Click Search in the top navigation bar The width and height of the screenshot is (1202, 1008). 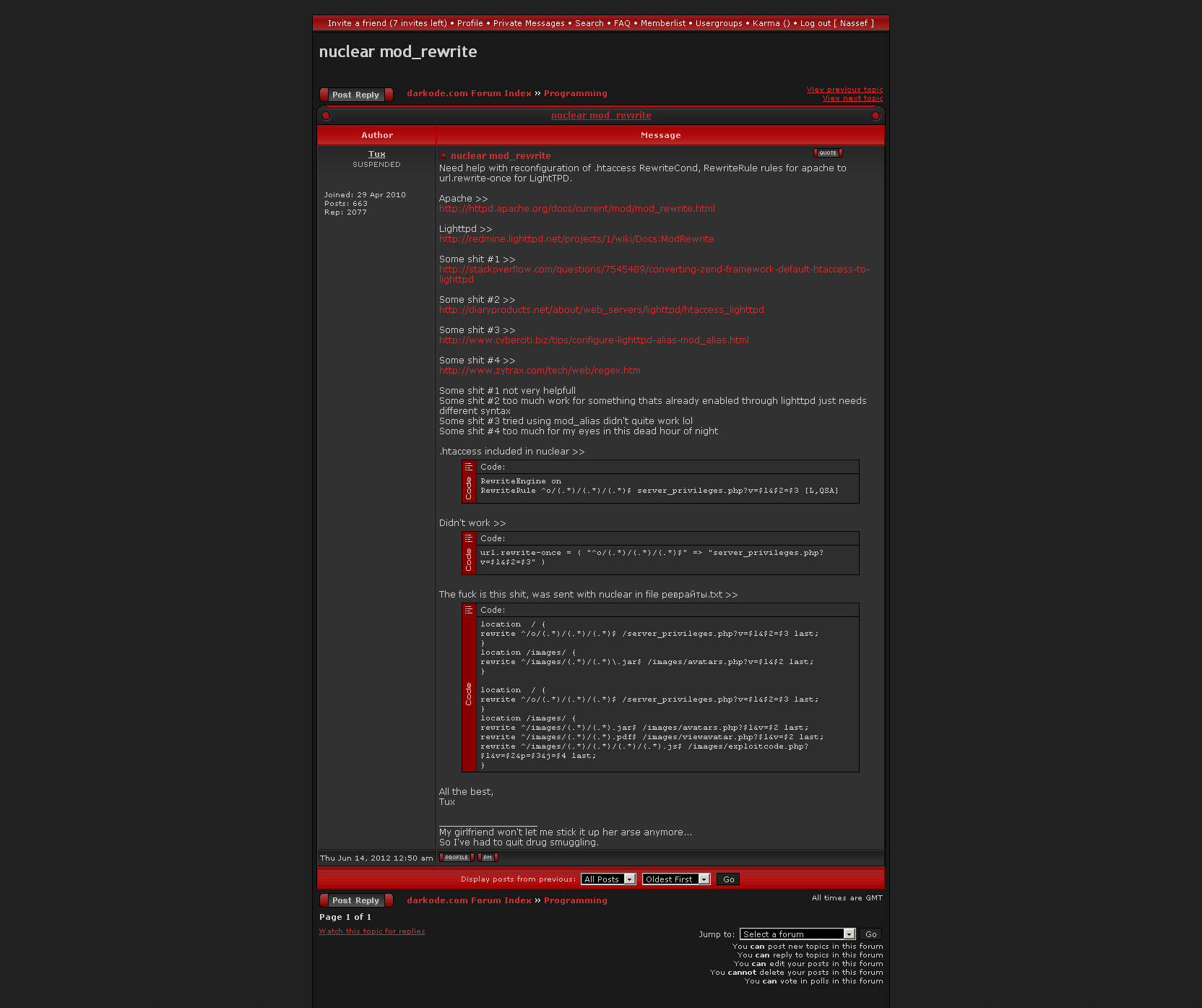589,23
